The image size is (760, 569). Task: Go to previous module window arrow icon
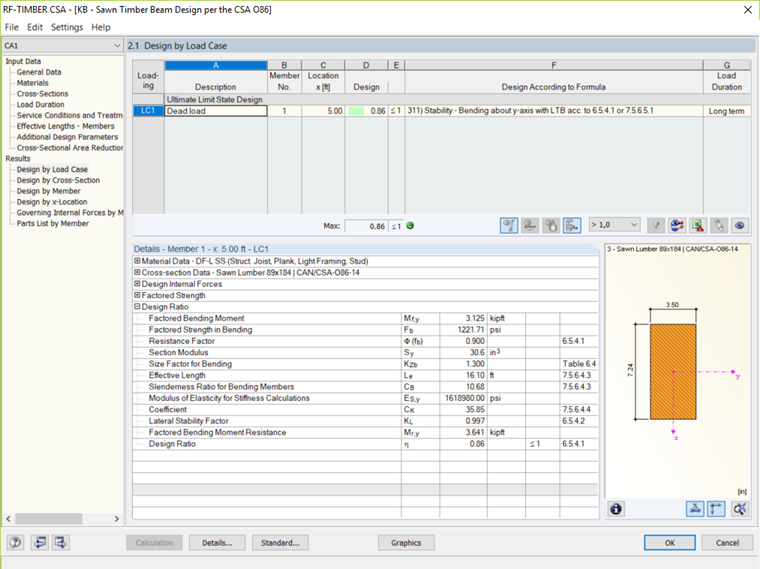(x=40, y=543)
